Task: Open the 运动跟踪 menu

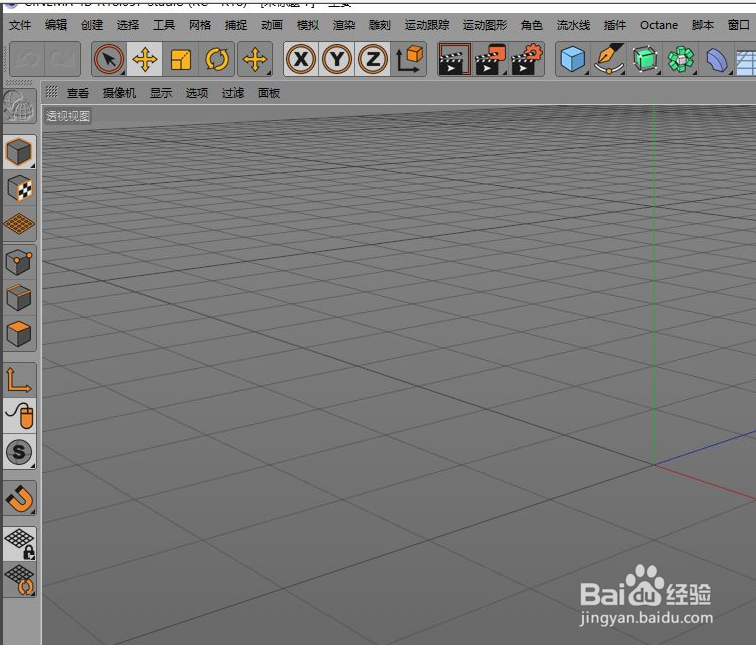Action: 427,25
